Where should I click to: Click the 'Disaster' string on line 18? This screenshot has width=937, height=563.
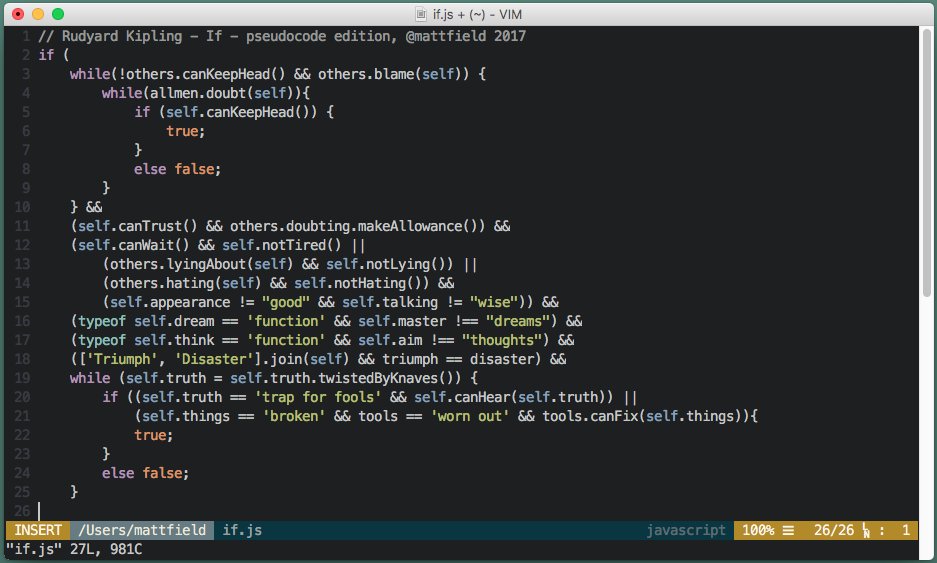214,359
